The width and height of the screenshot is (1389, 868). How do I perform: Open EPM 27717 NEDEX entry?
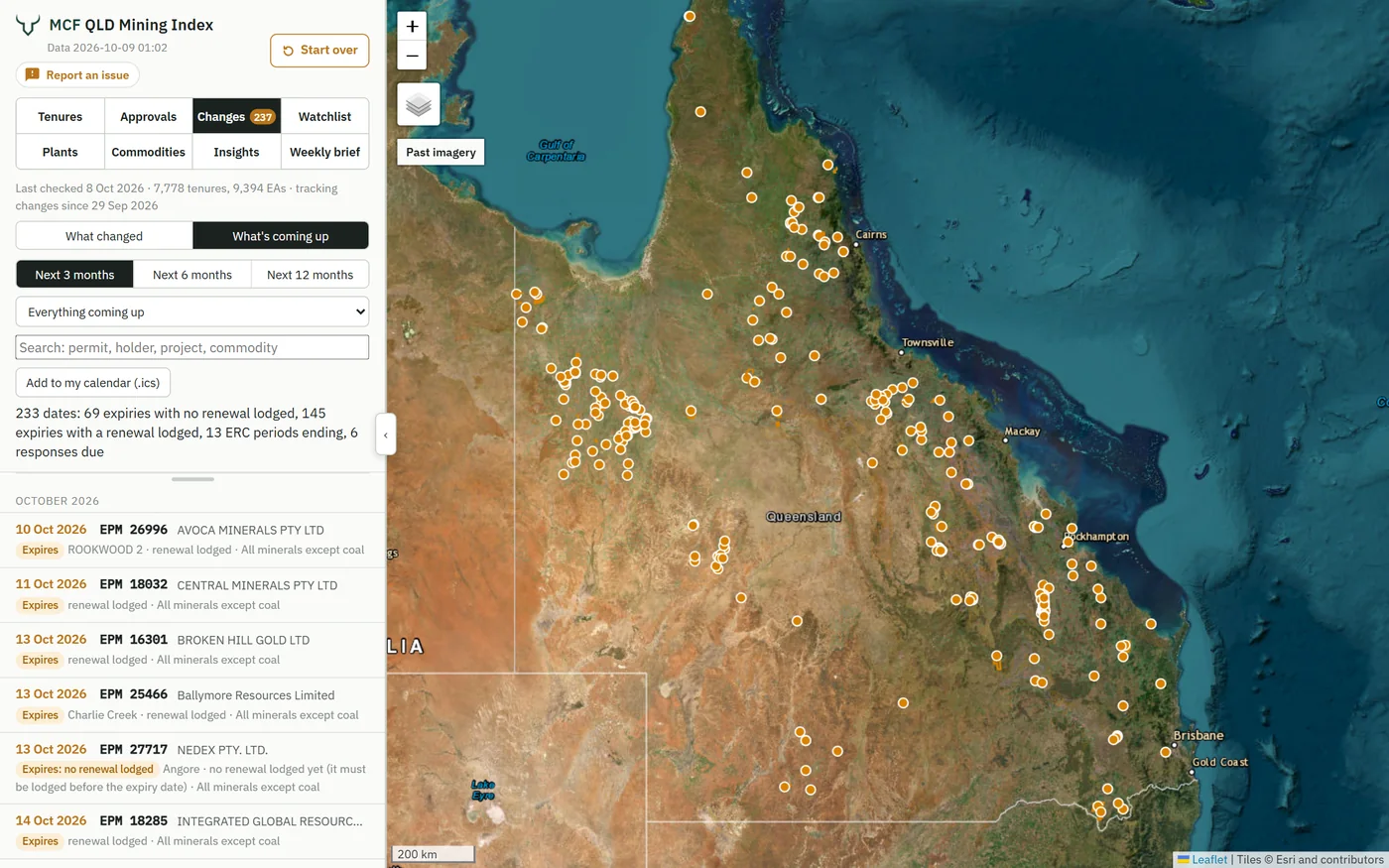point(192,768)
